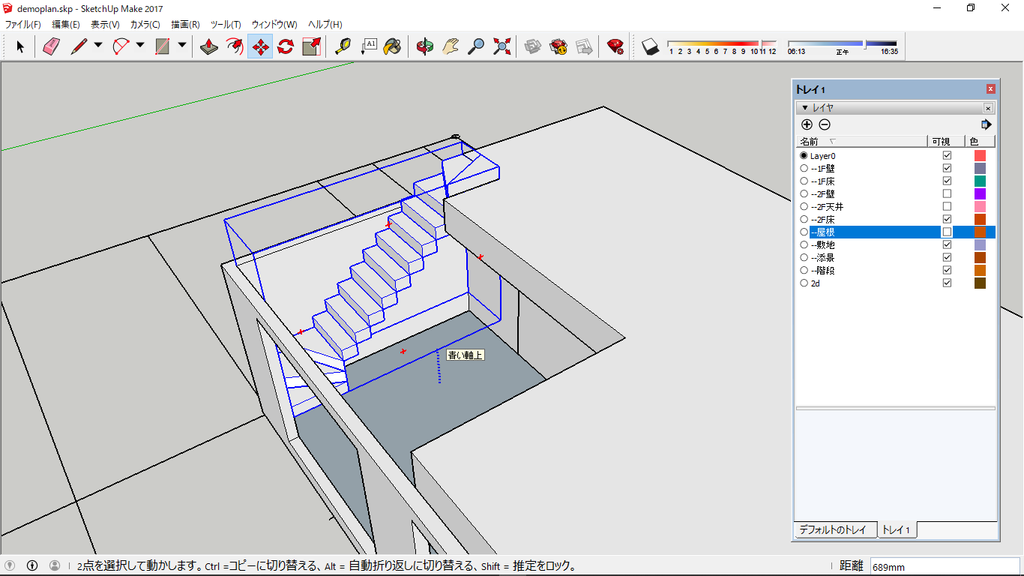Select the Text label tool

tap(369, 46)
